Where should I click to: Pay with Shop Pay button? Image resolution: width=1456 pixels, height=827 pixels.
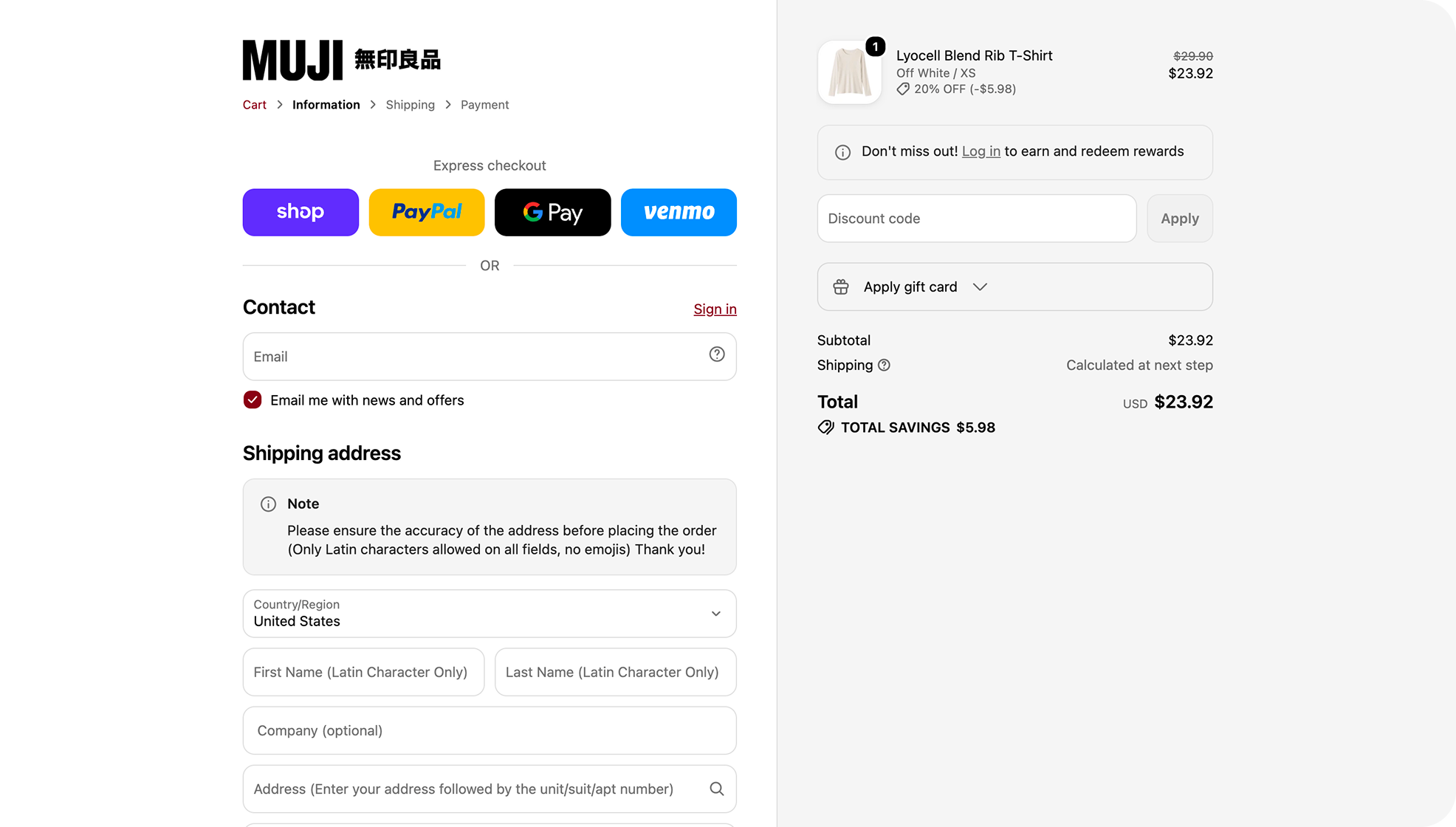pos(301,212)
